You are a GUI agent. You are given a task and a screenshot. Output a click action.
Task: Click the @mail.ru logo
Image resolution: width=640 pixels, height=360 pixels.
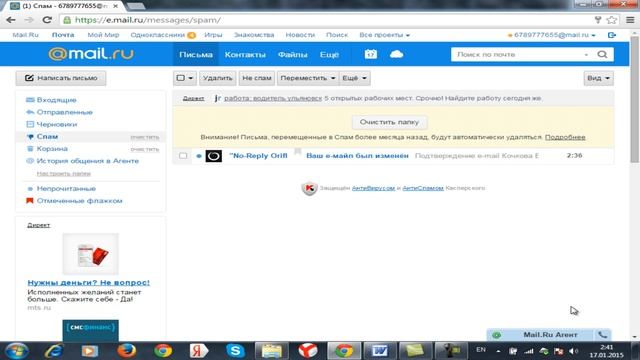coord(91,54)
